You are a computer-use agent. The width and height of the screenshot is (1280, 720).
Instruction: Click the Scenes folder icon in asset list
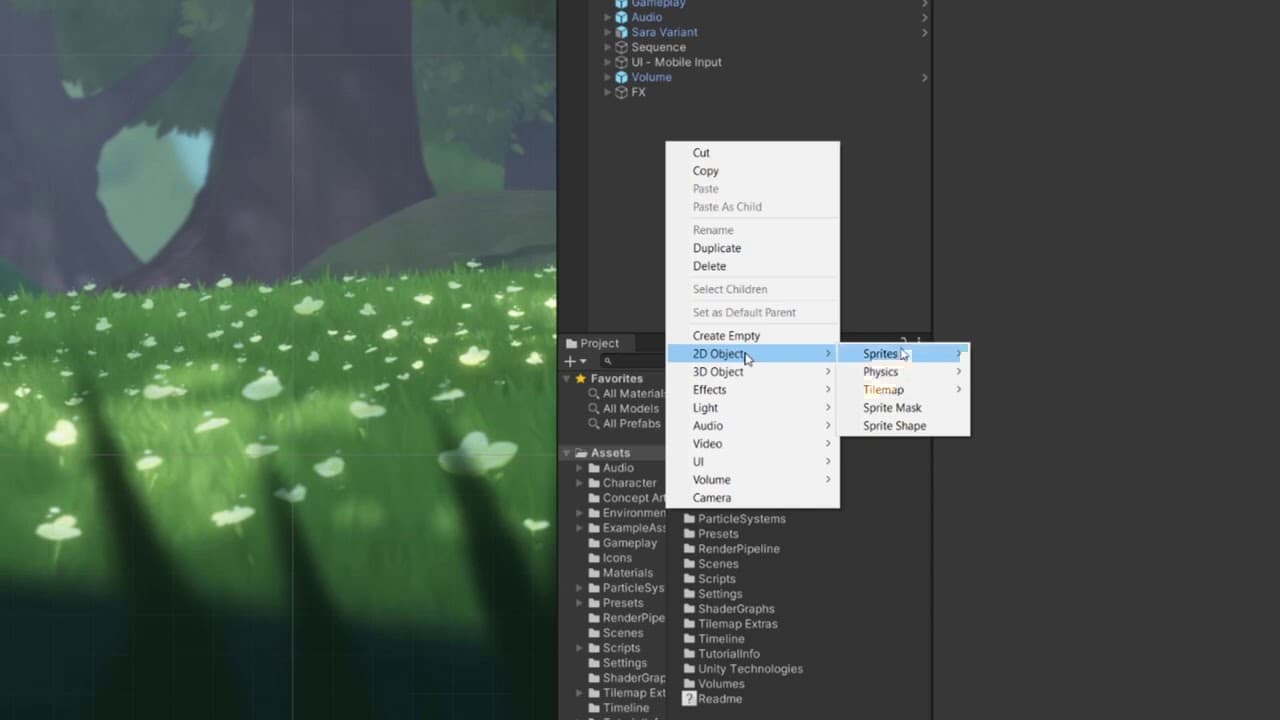pyautogui.click(x=688, y=564)
